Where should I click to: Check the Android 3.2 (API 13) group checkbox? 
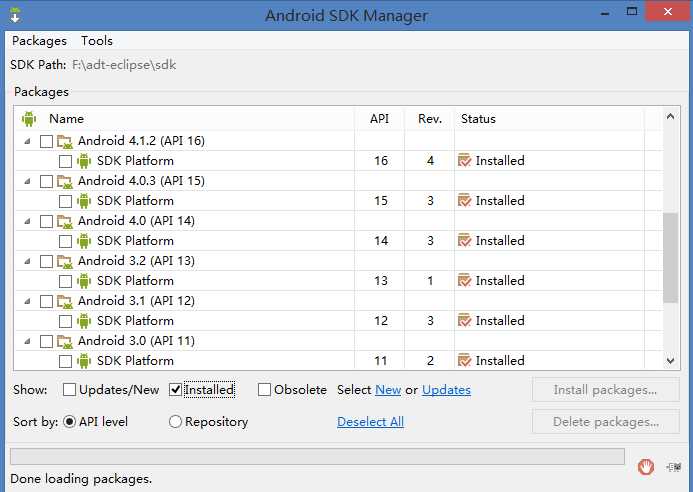click(46, 261)
